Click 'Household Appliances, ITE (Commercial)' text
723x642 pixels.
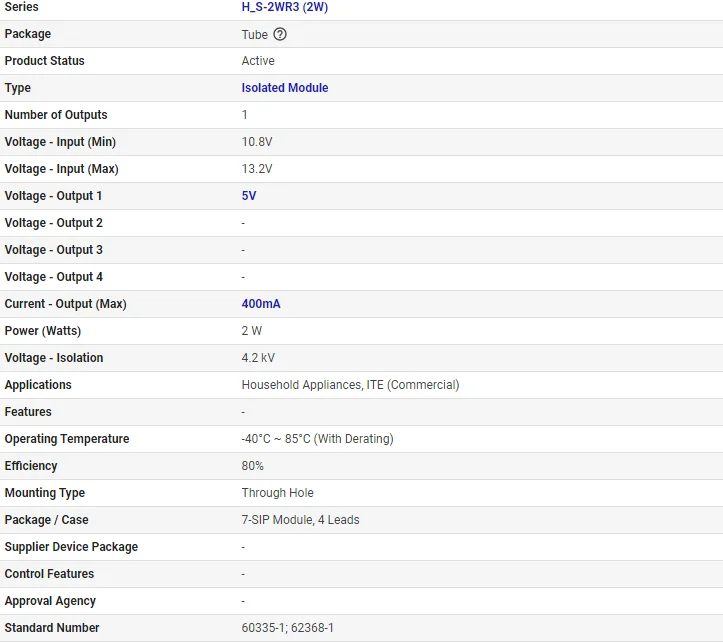350,385
